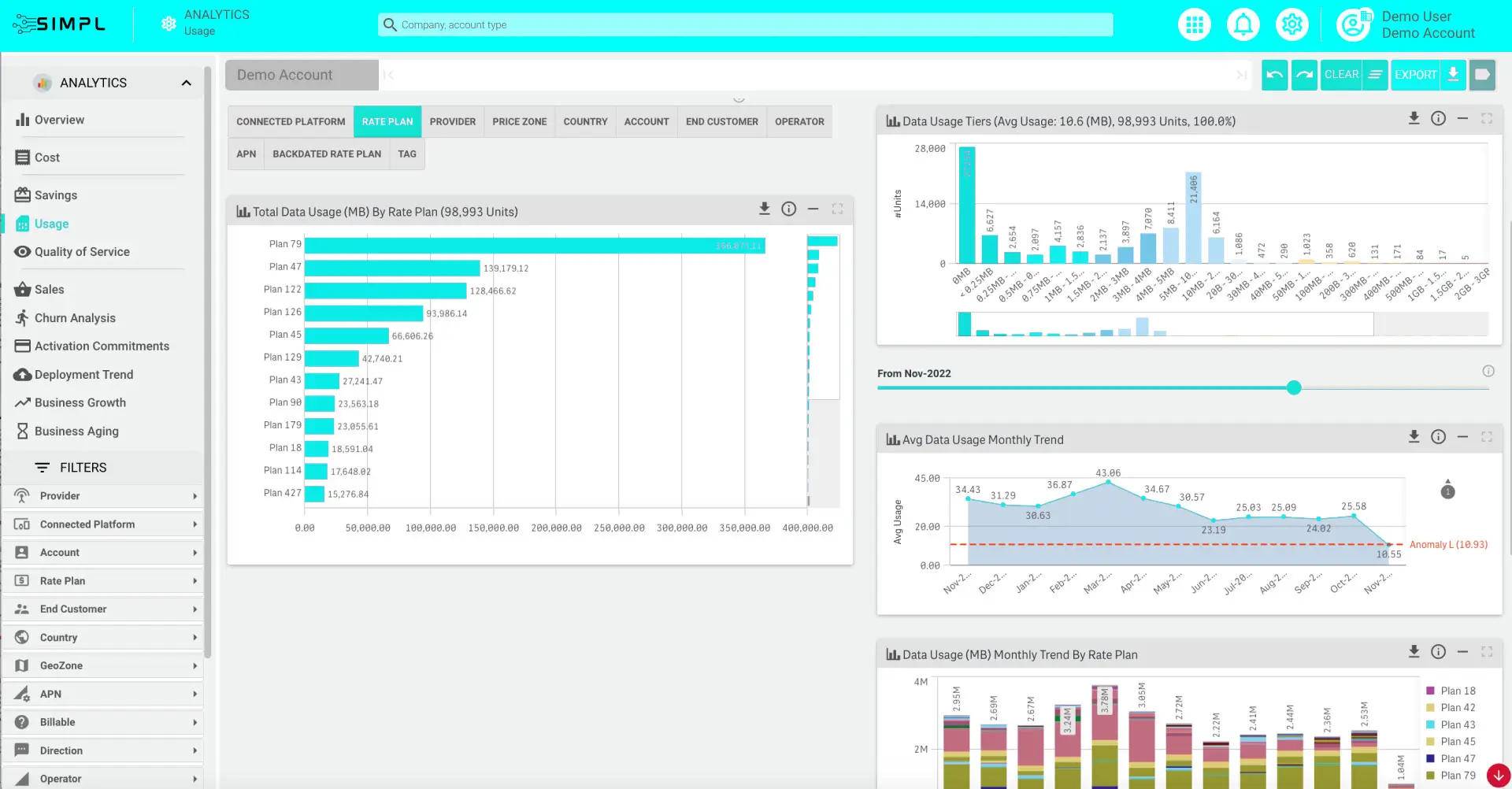The image size is (1512, 789).
Task: Show info for Monthly Trend By Rate Plan
Action: coord(1438,651)
